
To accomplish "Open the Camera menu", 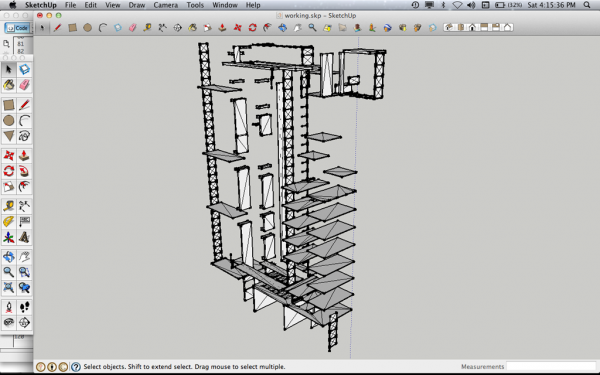I will (x=165, y=5).
